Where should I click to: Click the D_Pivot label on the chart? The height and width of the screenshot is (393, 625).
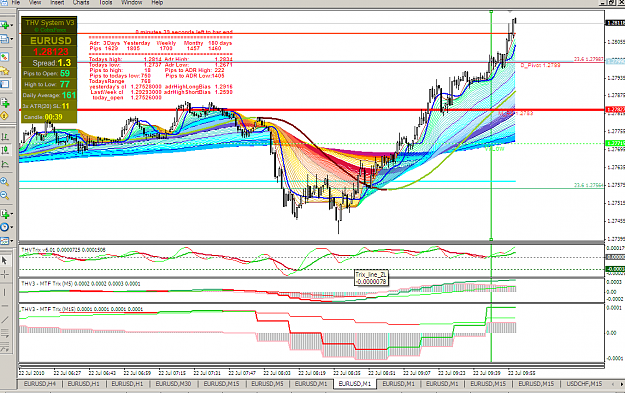click(x=540, y=65)
